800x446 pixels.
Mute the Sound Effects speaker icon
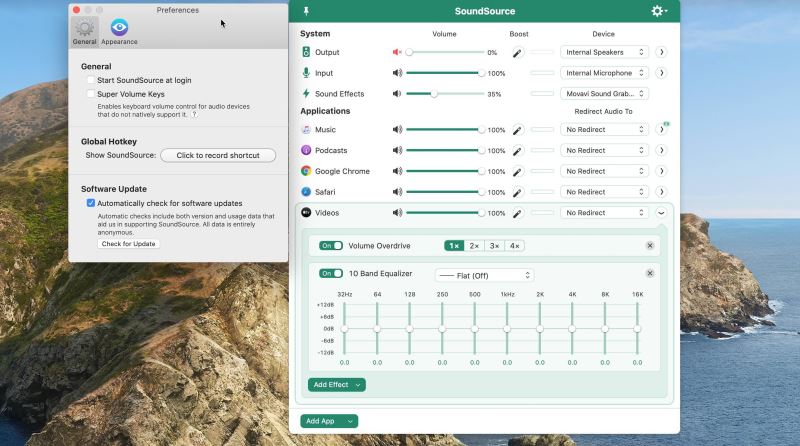[397, 94]
